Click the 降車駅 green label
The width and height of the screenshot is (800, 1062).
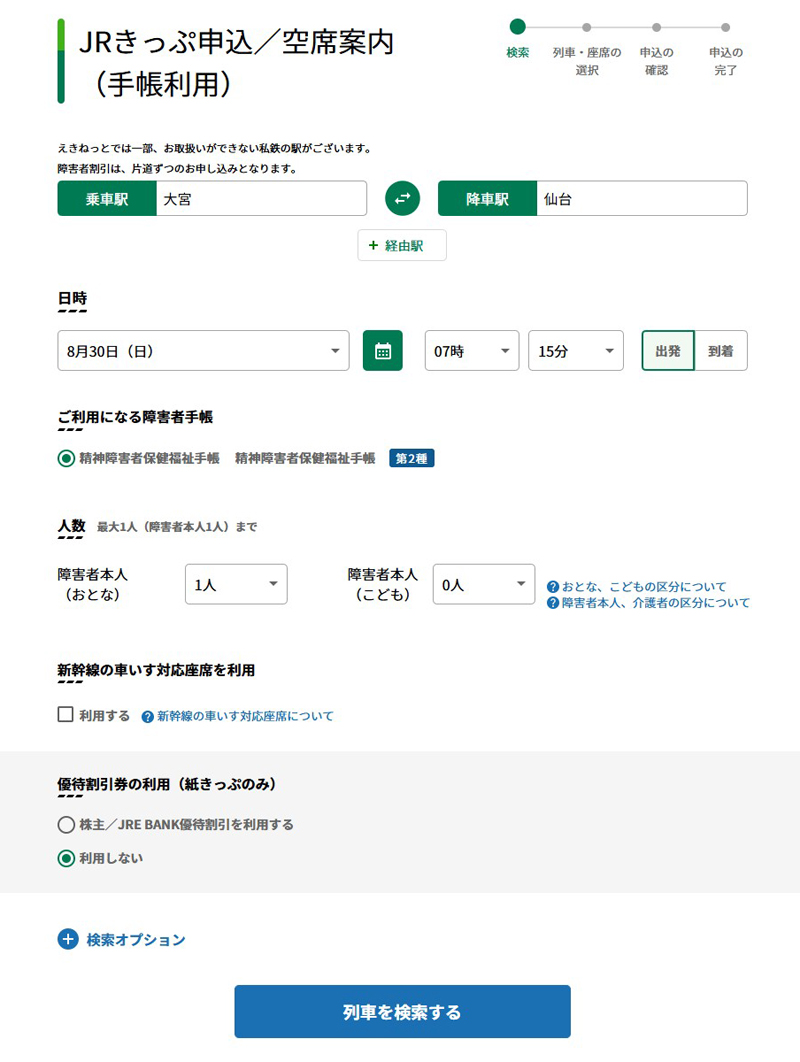point(487,198)
